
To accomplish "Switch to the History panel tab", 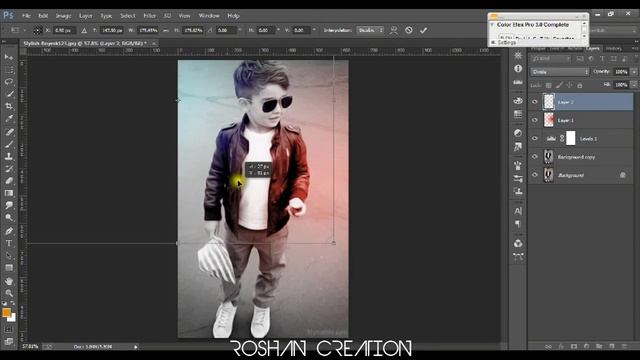I will 613,49.
